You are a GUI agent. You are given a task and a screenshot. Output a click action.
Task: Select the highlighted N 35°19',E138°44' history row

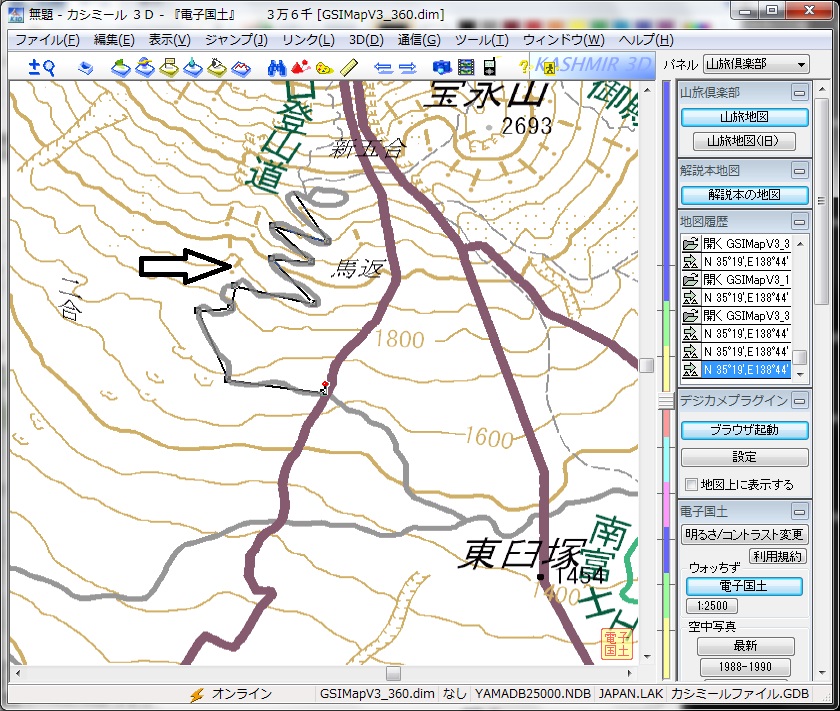pyautogui.click(x=736, y=370)
